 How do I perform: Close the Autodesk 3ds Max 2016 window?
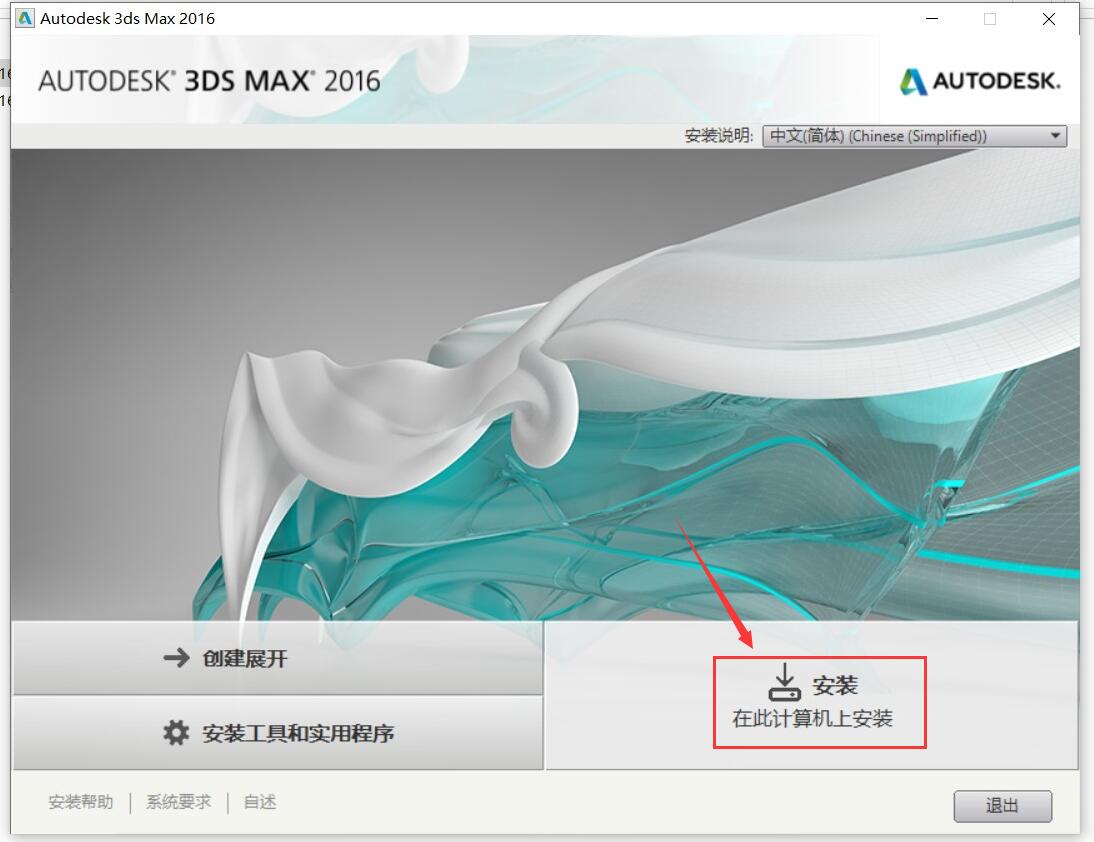pos(1049,19)
